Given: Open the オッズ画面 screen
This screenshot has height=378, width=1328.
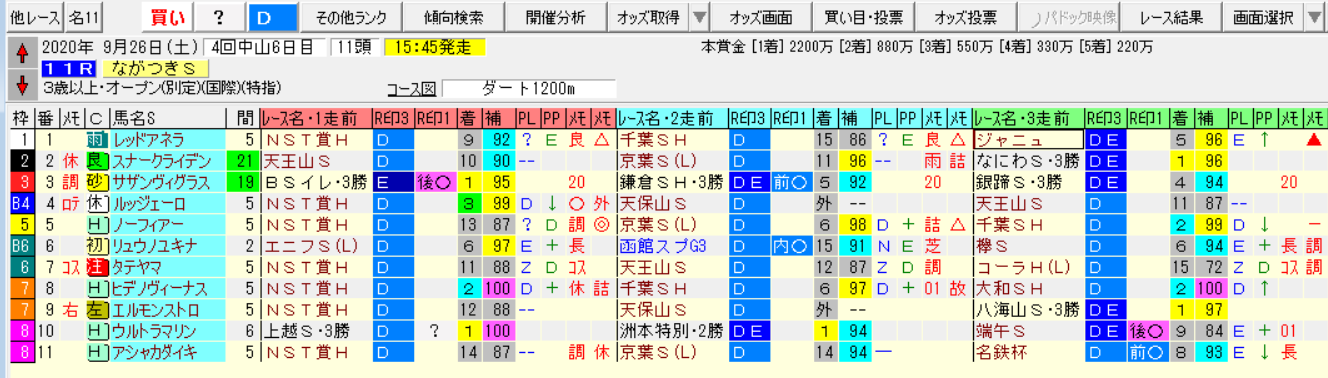Looking at the screenshot, I should (760, 17).
